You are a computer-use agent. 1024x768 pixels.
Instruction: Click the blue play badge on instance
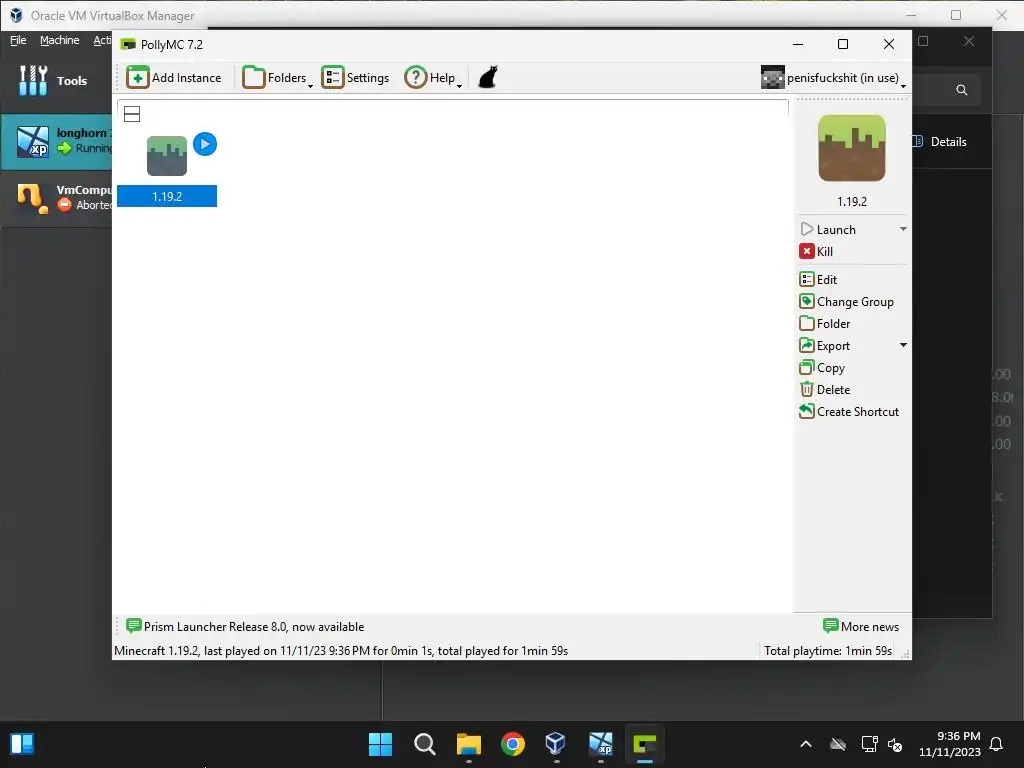pos(205,144)
